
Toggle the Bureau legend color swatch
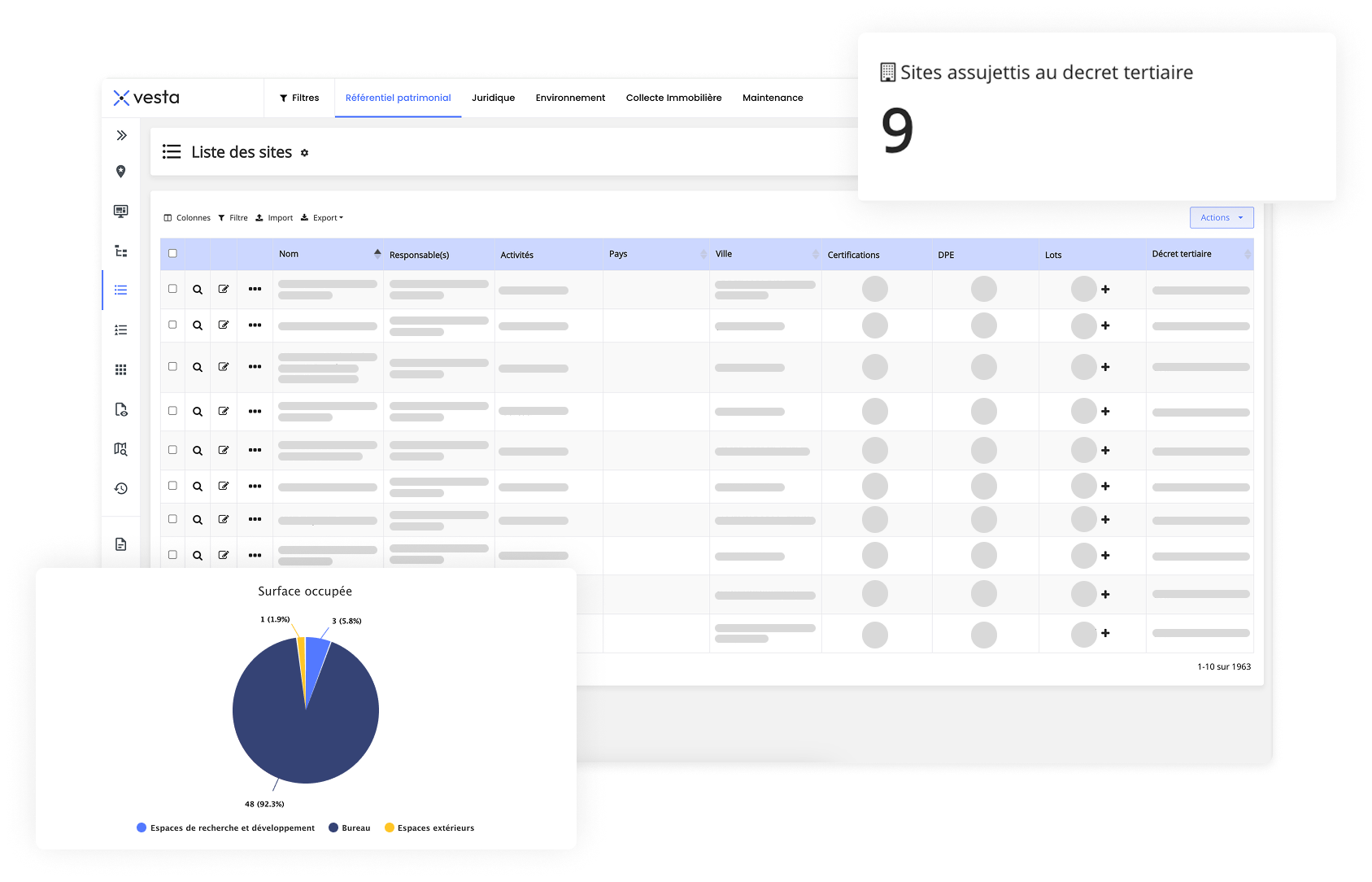333,828
